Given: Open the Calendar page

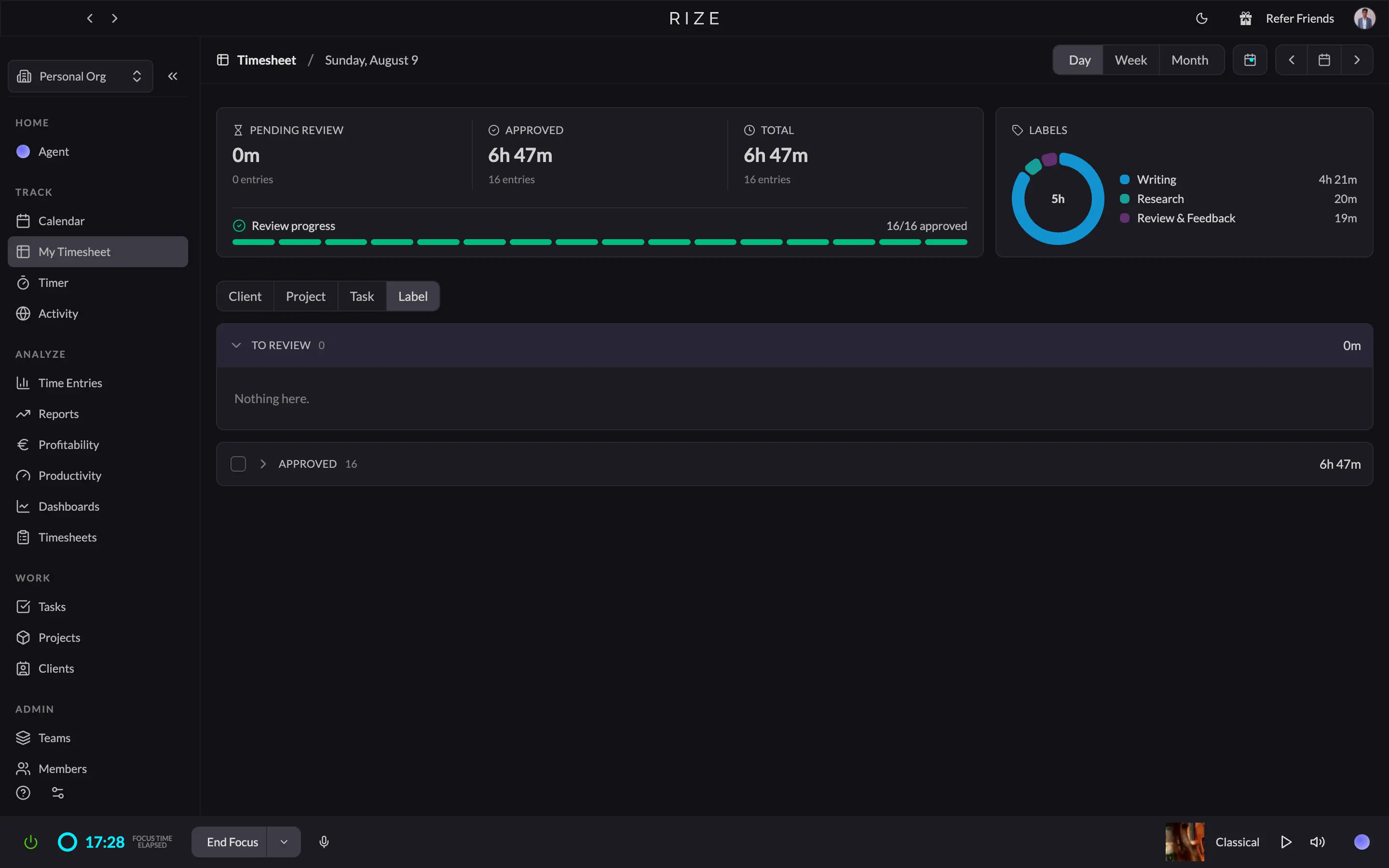Looking at the screenshot, I should click(97, 221).
